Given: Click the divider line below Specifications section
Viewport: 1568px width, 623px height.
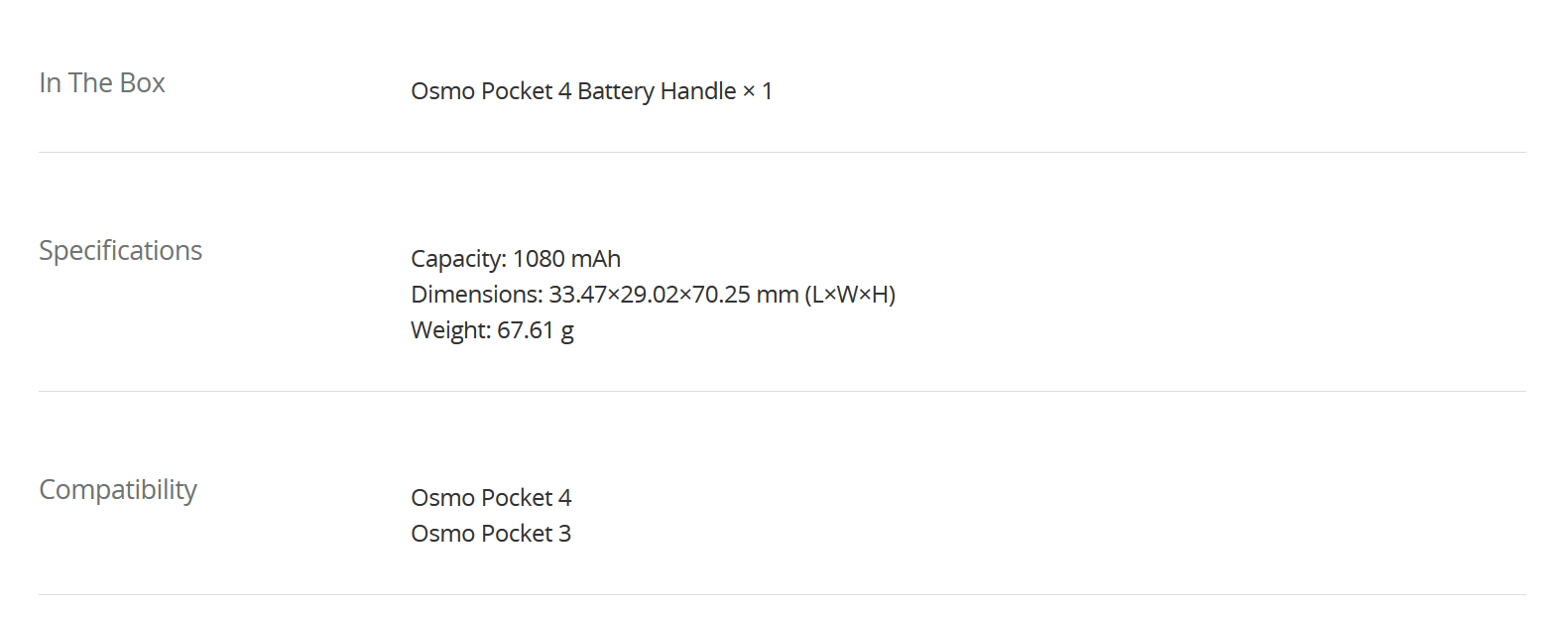Looking at the screenshot, I should tap(782, 392).
